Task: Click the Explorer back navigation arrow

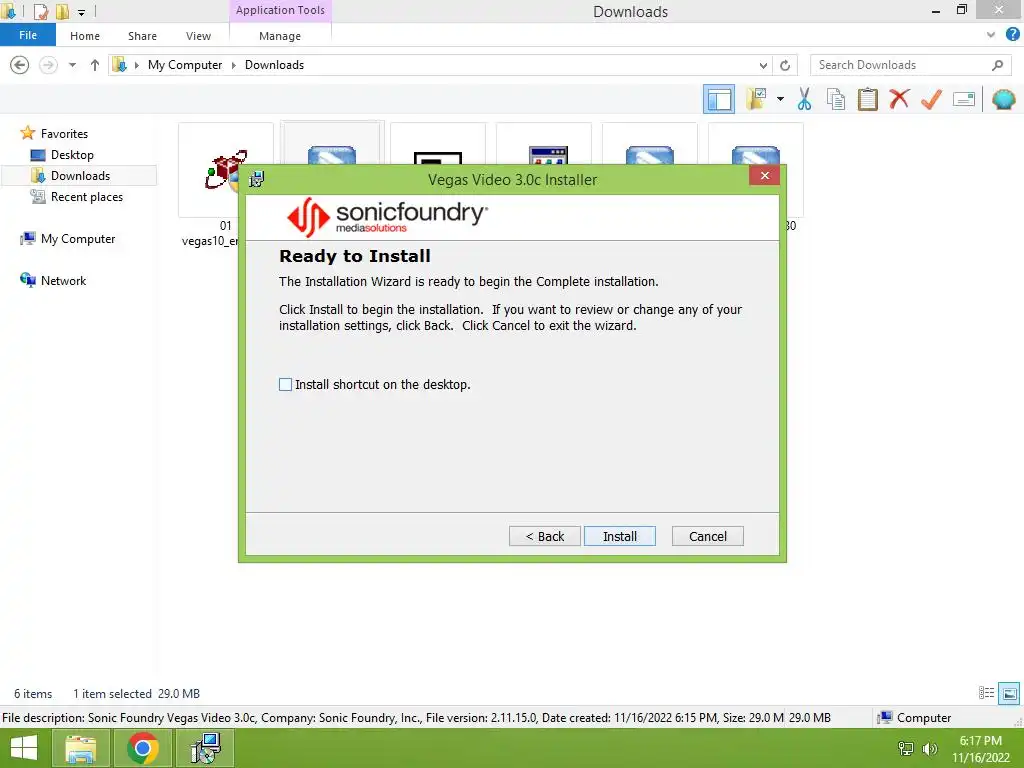Action: coord(20,65)
